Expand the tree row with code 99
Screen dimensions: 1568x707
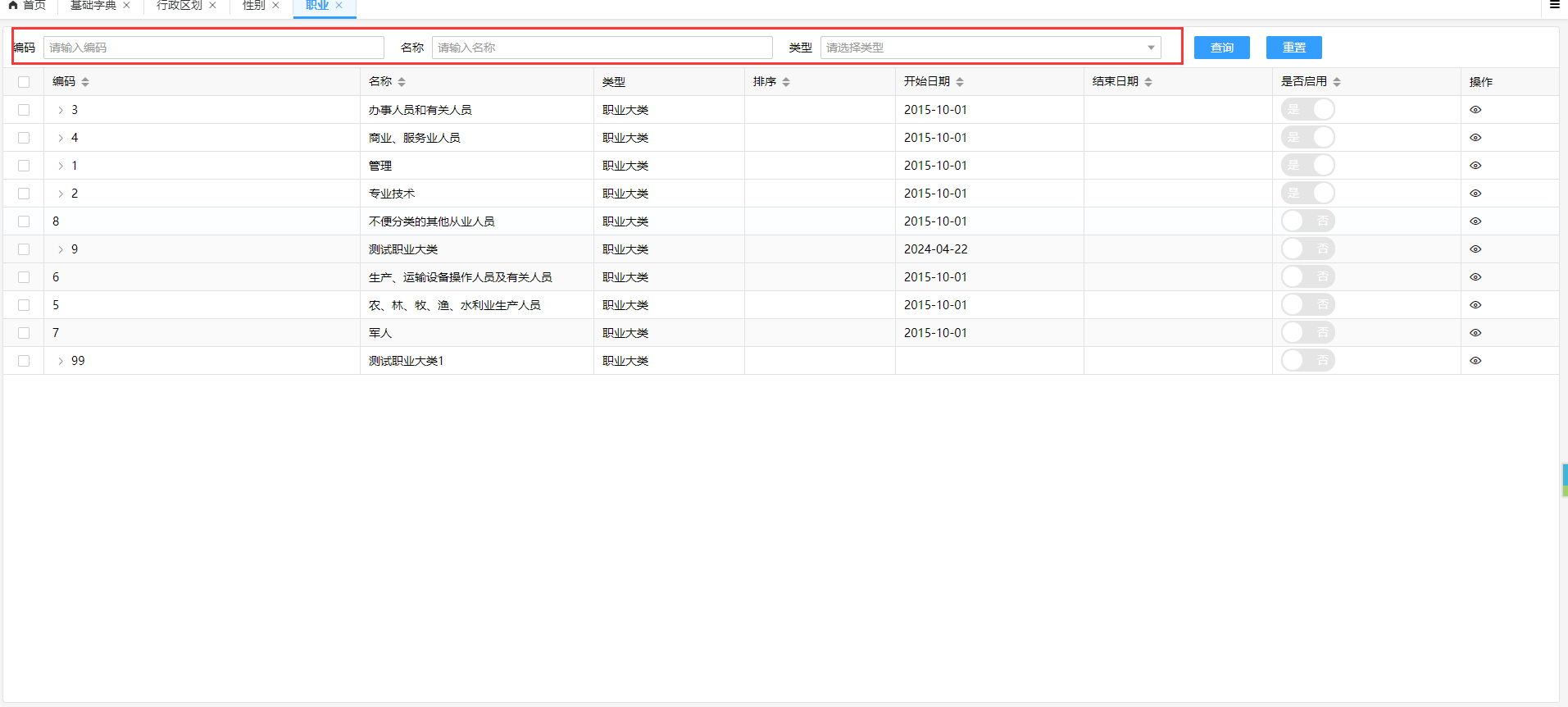61,361
